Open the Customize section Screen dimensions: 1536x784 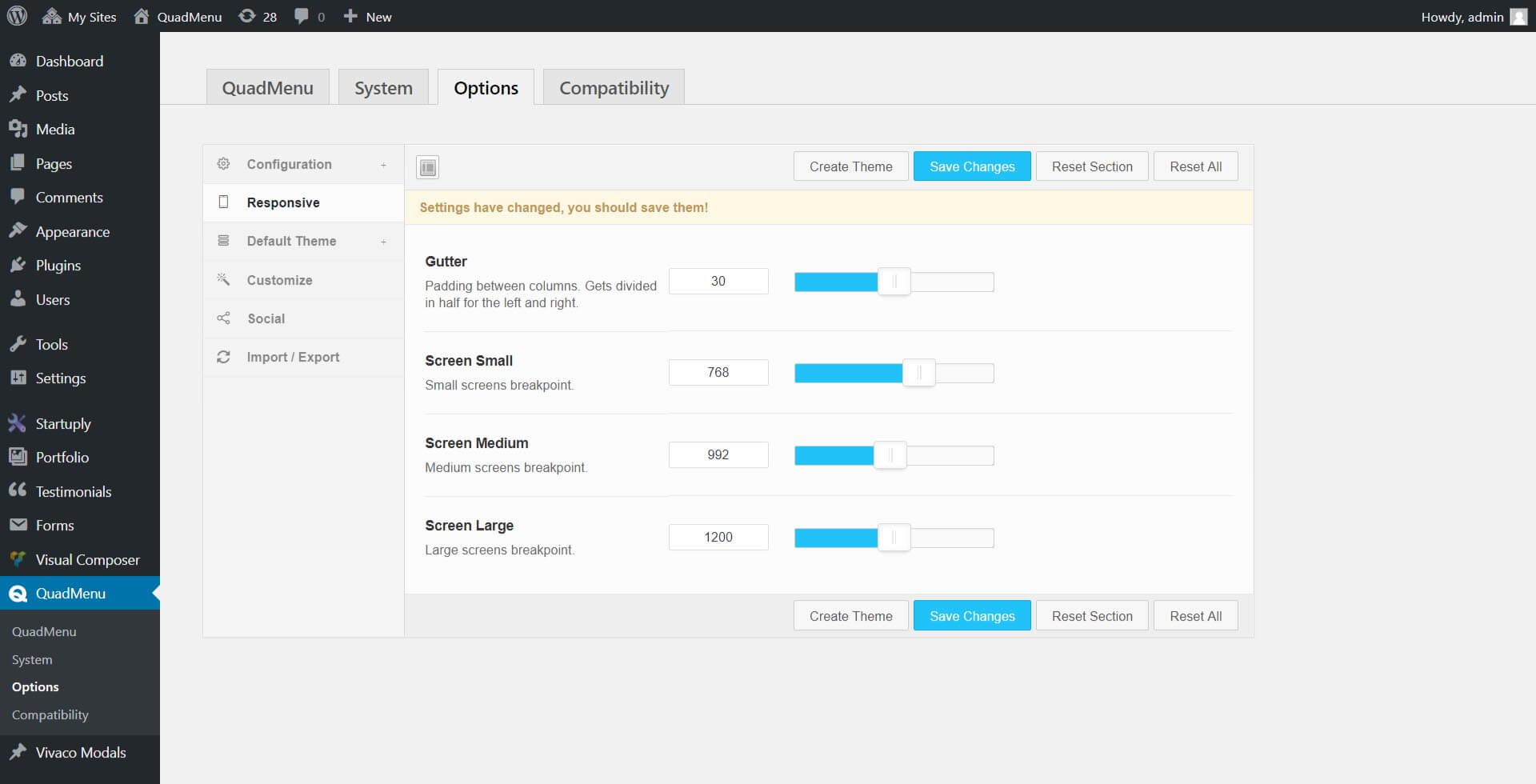tap(303, 280)
